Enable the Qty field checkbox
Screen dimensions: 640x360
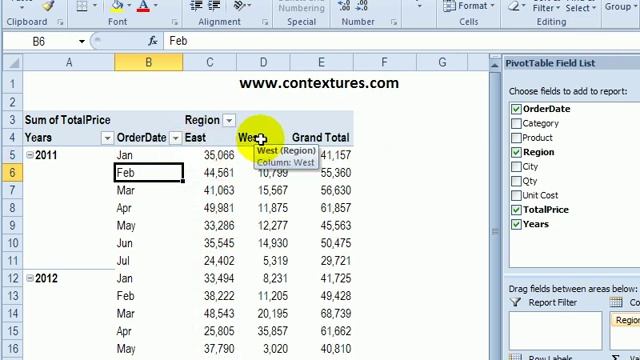[x=516, y=181]
